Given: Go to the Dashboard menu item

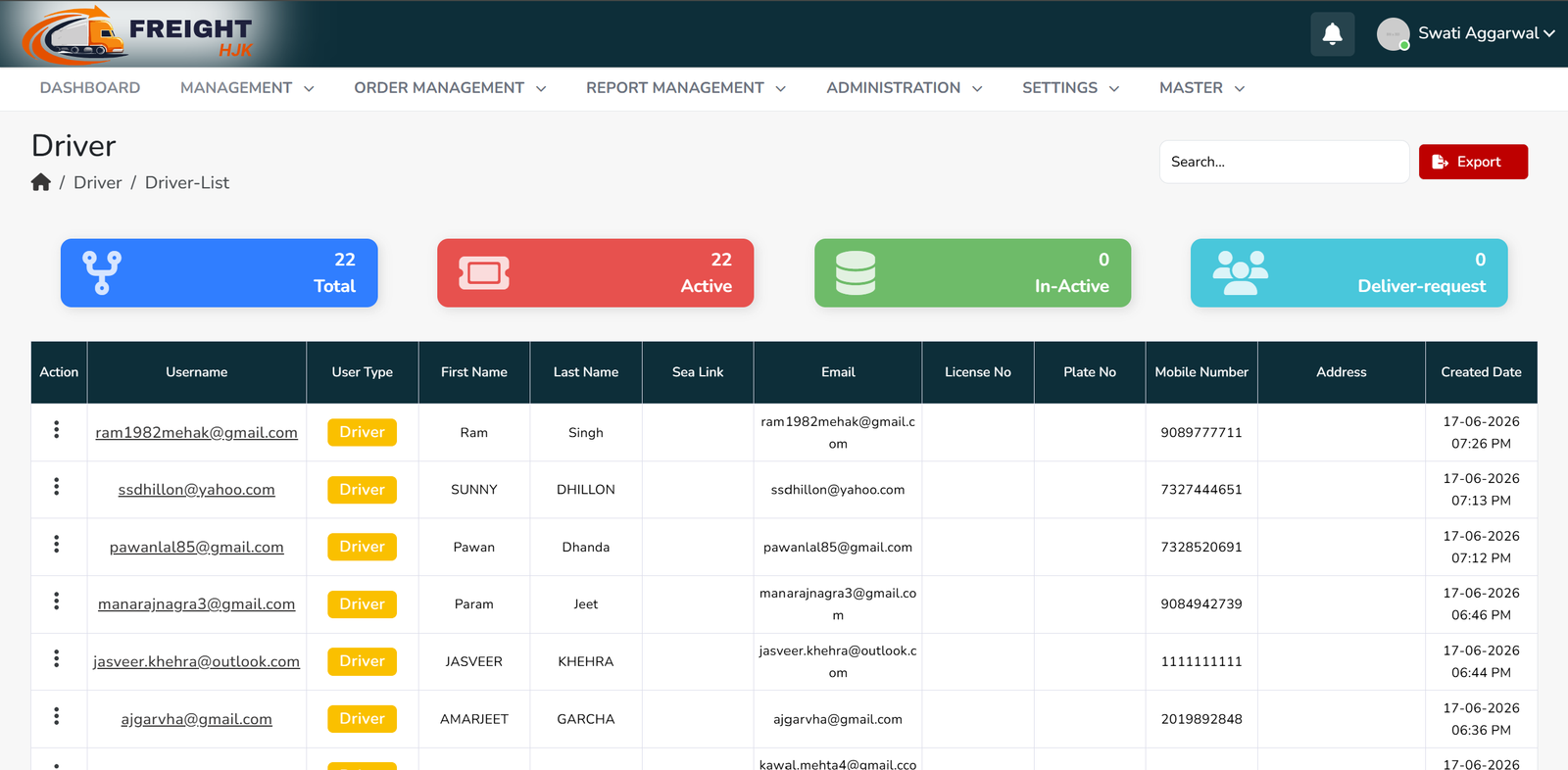Looking at the screenshot, I should 90,88.
